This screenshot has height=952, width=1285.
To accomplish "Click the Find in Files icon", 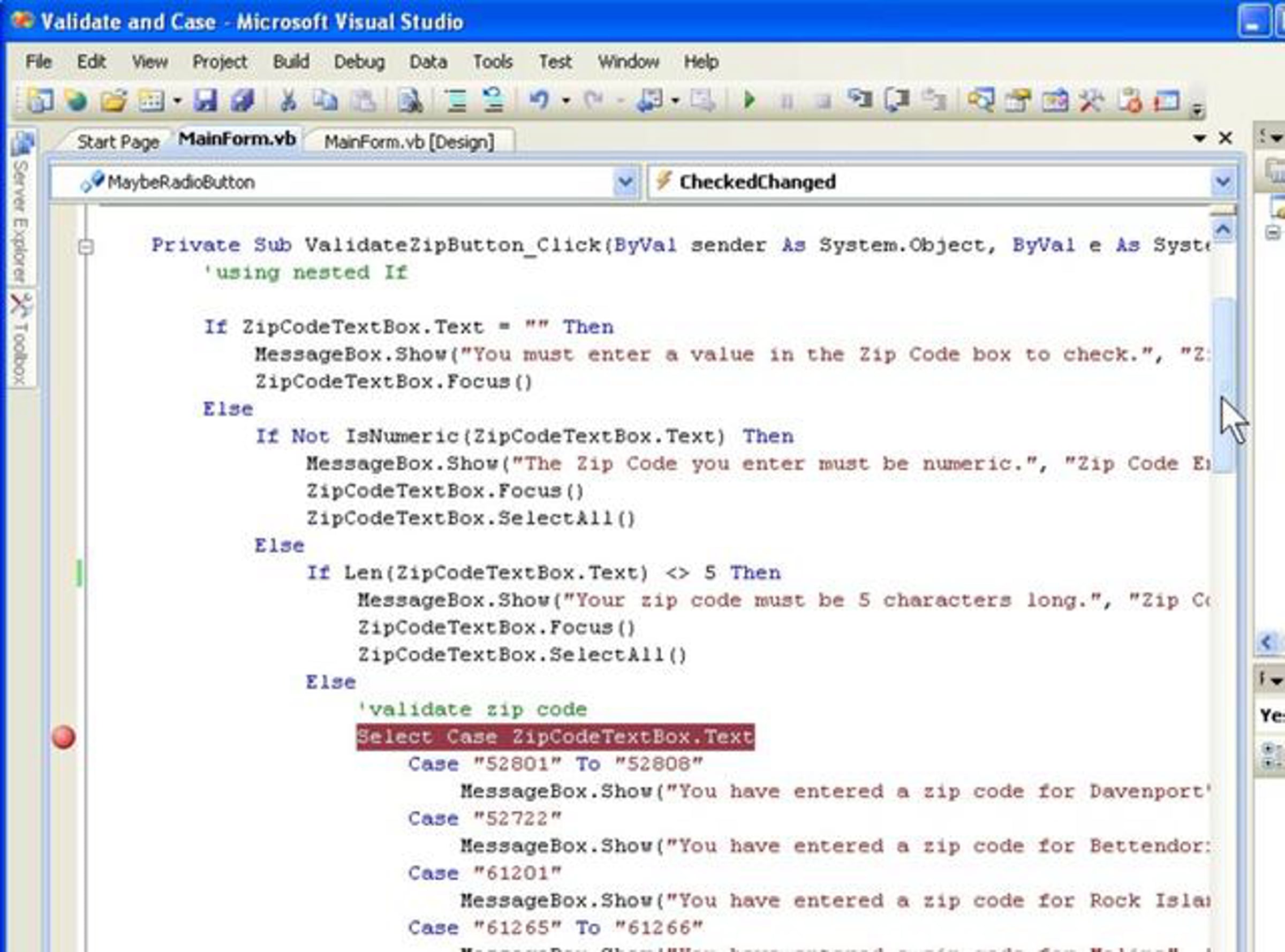I will point(410,101).
